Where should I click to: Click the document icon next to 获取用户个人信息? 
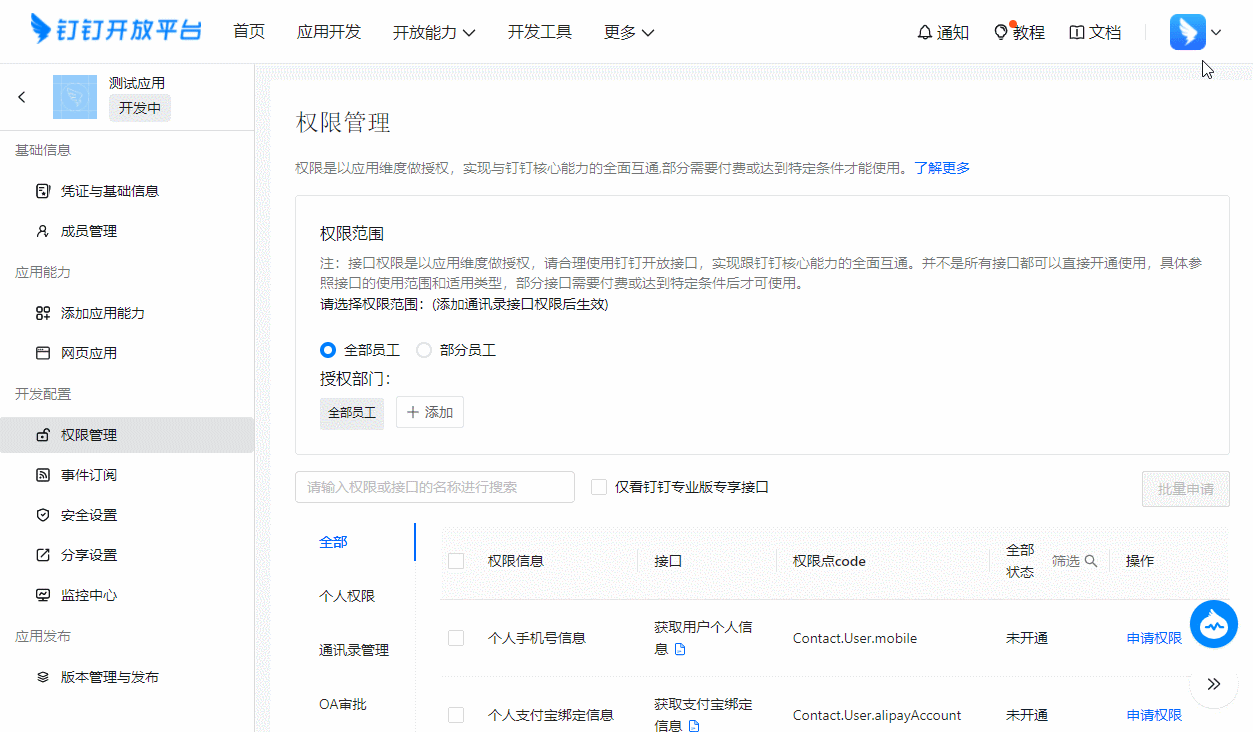(x=681, y=649)
